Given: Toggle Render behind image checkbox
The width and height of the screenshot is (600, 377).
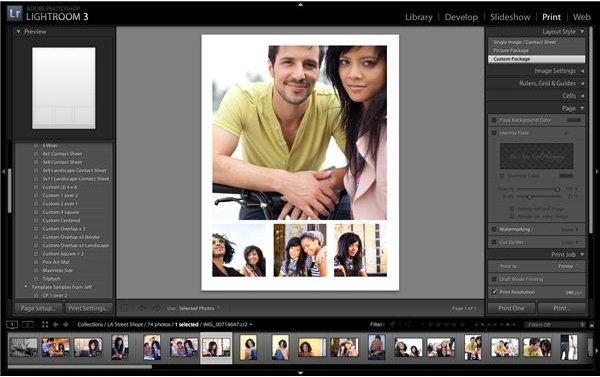Looking at the screenshot, I should [x=512, y=209].
